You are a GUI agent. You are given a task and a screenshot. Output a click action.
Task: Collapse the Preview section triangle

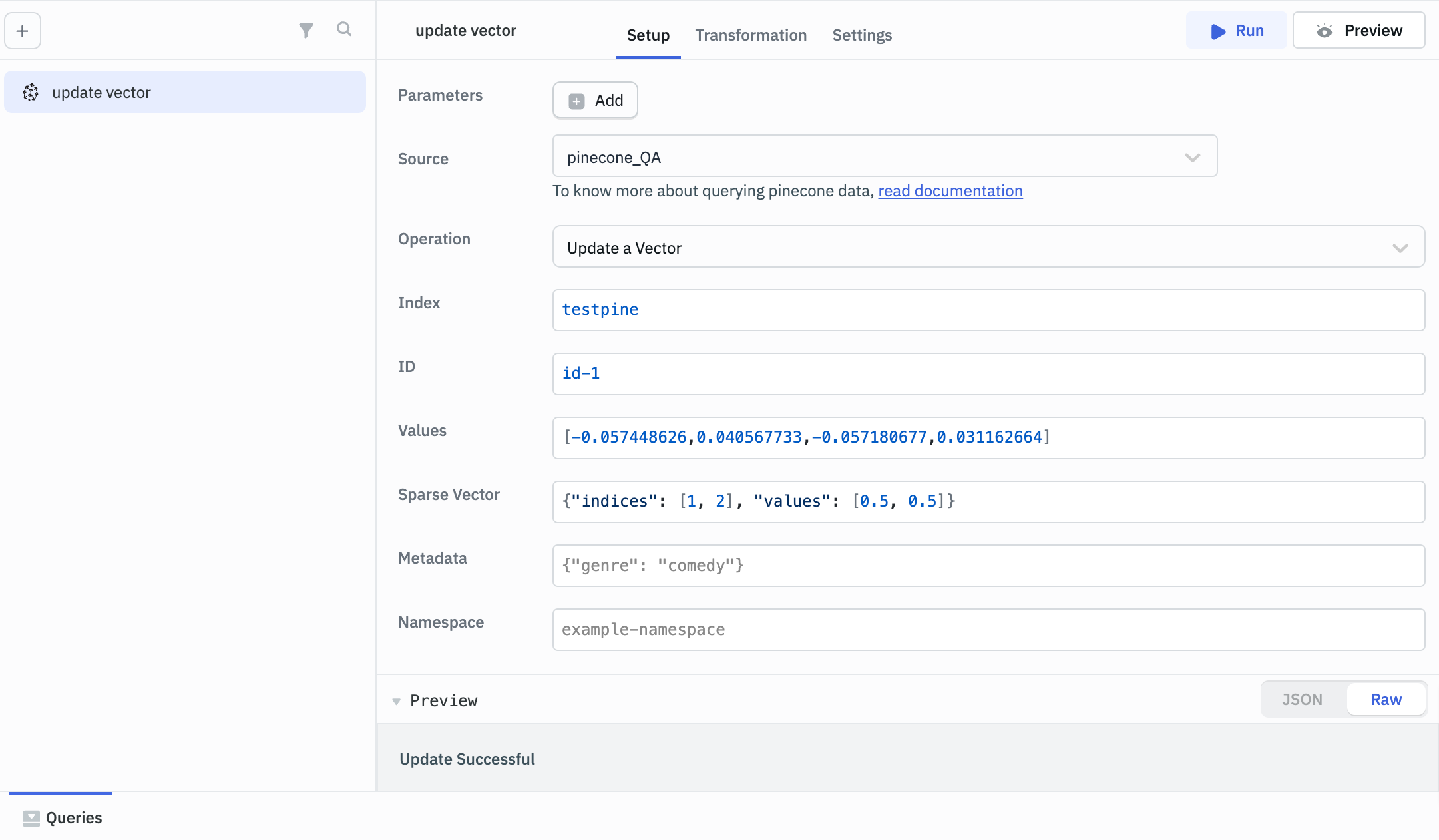pos(396,701)
